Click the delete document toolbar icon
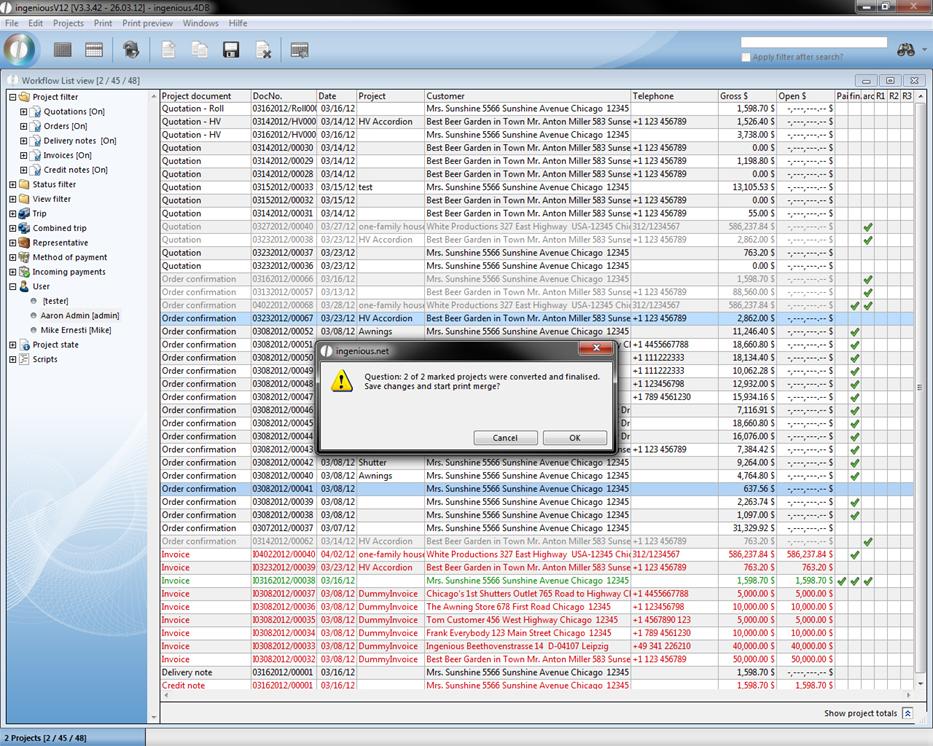Screen dimensions: 933x746 point(263,50)
